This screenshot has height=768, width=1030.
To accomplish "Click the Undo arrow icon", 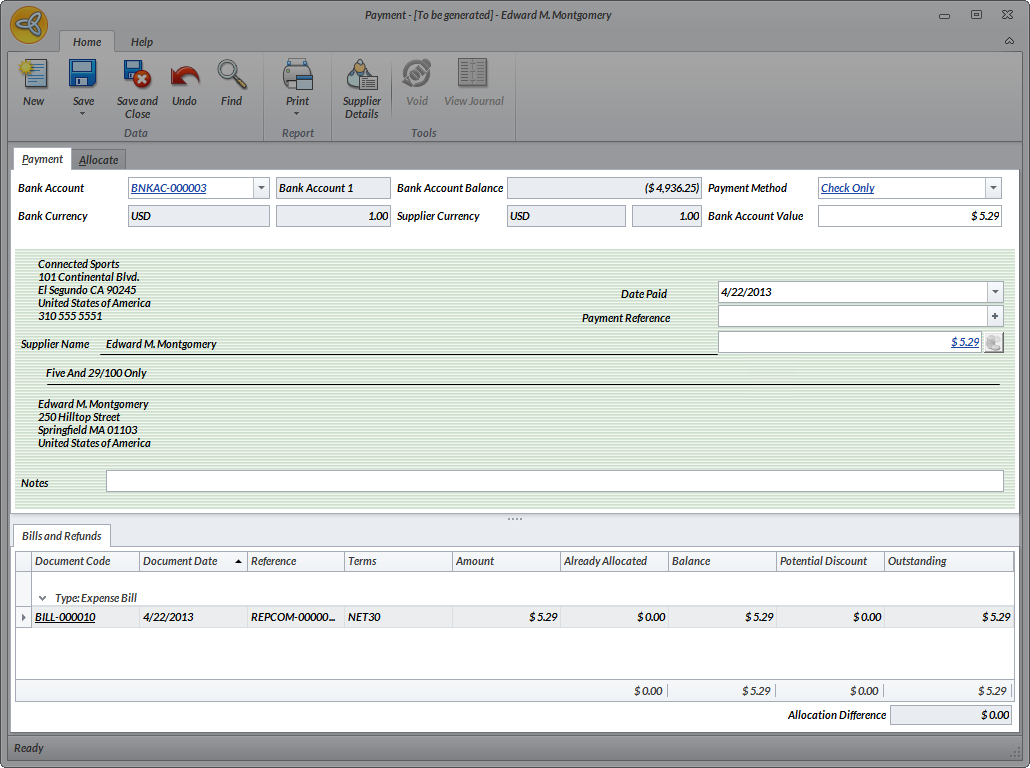I will point(185,76).
